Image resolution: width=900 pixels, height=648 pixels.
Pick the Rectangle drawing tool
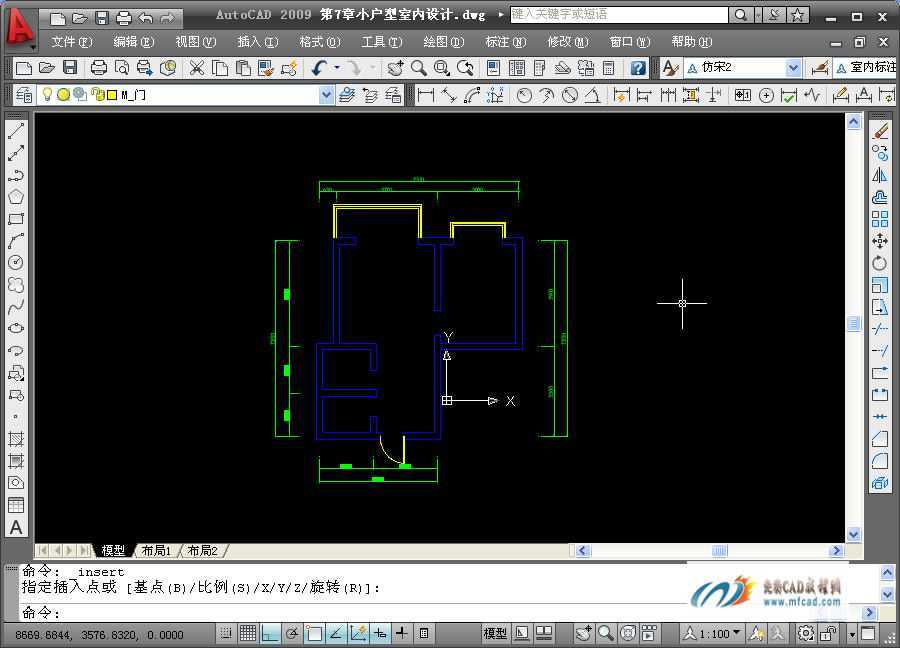[16, 219]
